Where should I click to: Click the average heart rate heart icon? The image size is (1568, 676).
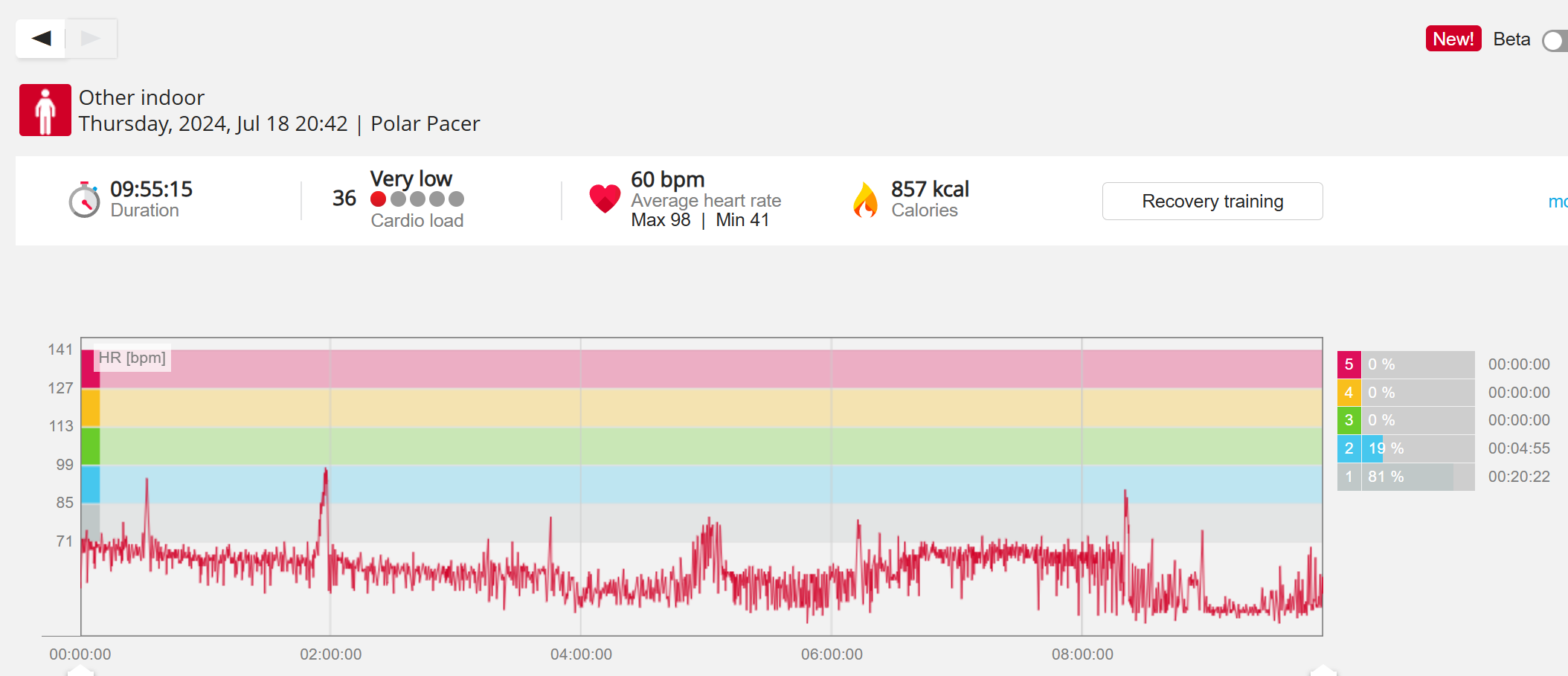(605, 199)
